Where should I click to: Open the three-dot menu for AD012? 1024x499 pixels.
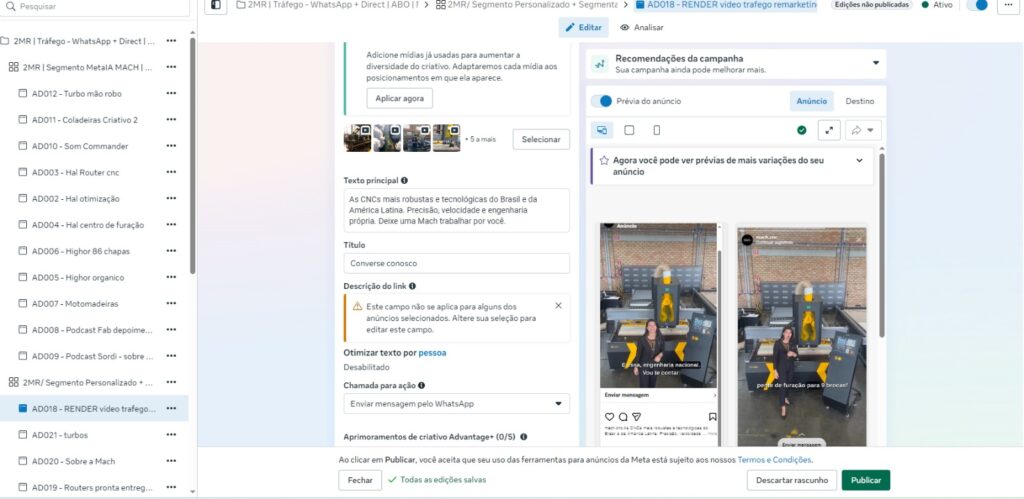point(171,93)
